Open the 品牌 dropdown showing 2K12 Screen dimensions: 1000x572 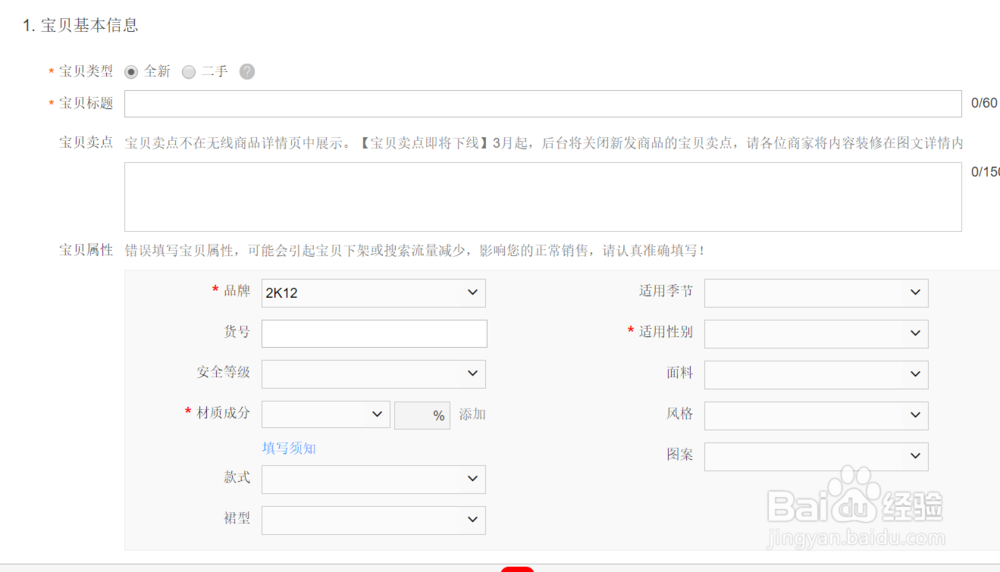click(x=374, y=293)
